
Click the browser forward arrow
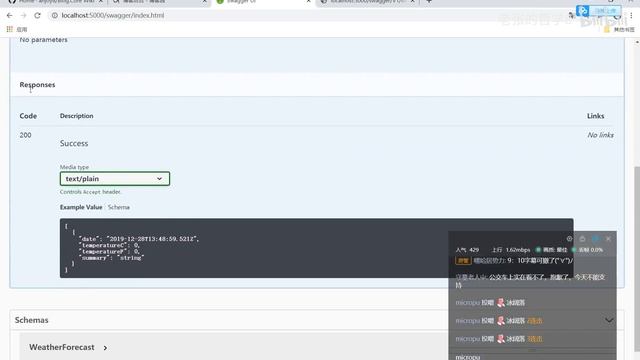click(x=23, y=16)
